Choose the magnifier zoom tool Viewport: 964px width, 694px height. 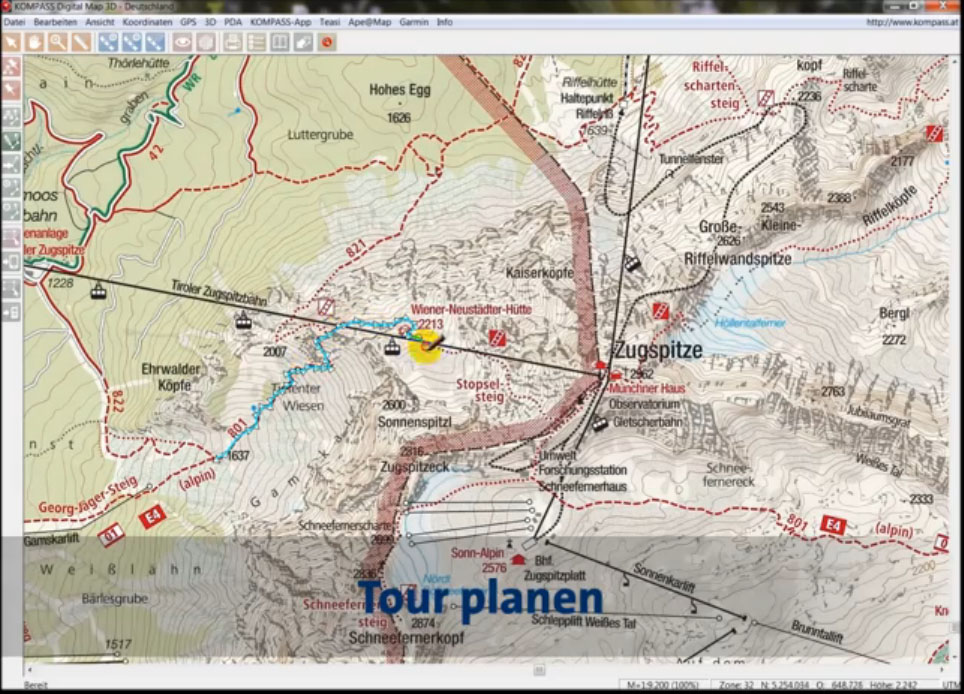(58, 42)
